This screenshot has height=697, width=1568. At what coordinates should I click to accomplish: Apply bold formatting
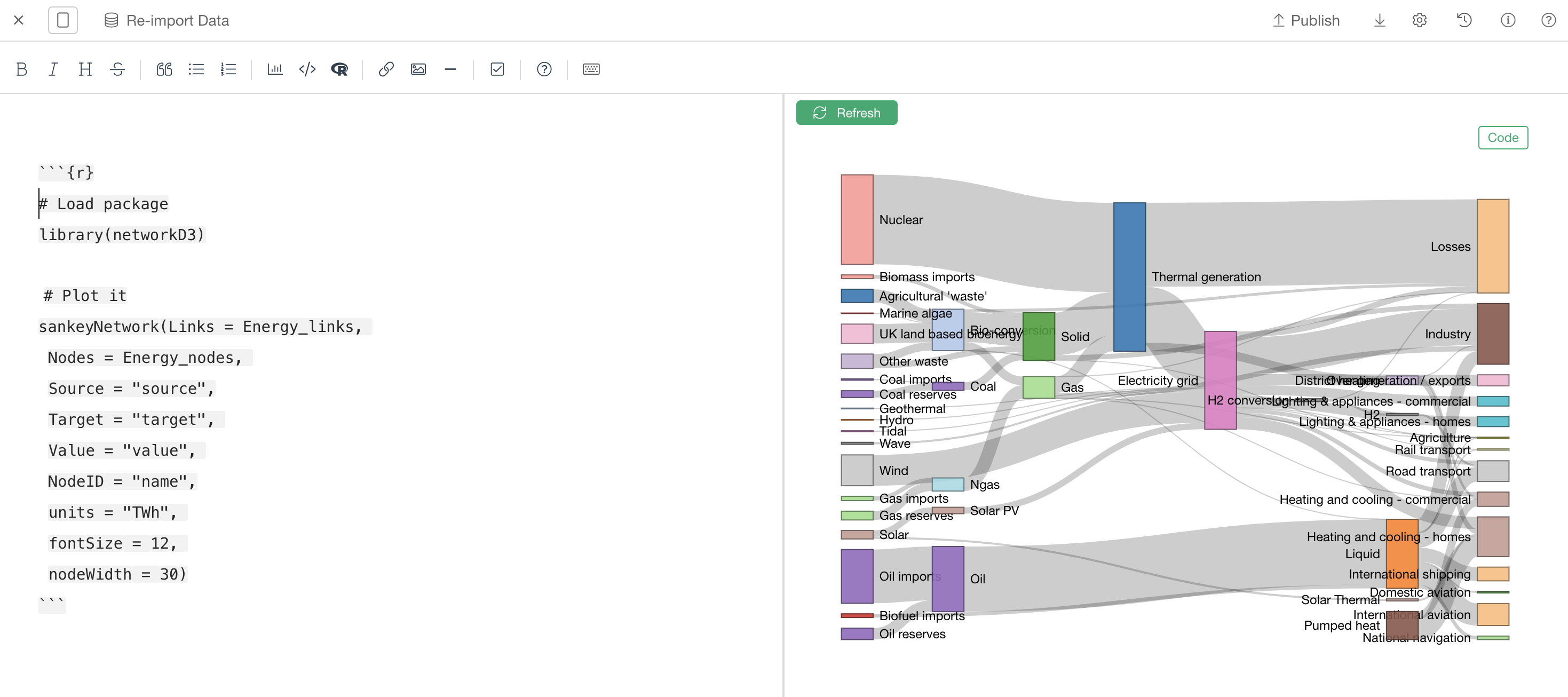click(x=21, y=69)
